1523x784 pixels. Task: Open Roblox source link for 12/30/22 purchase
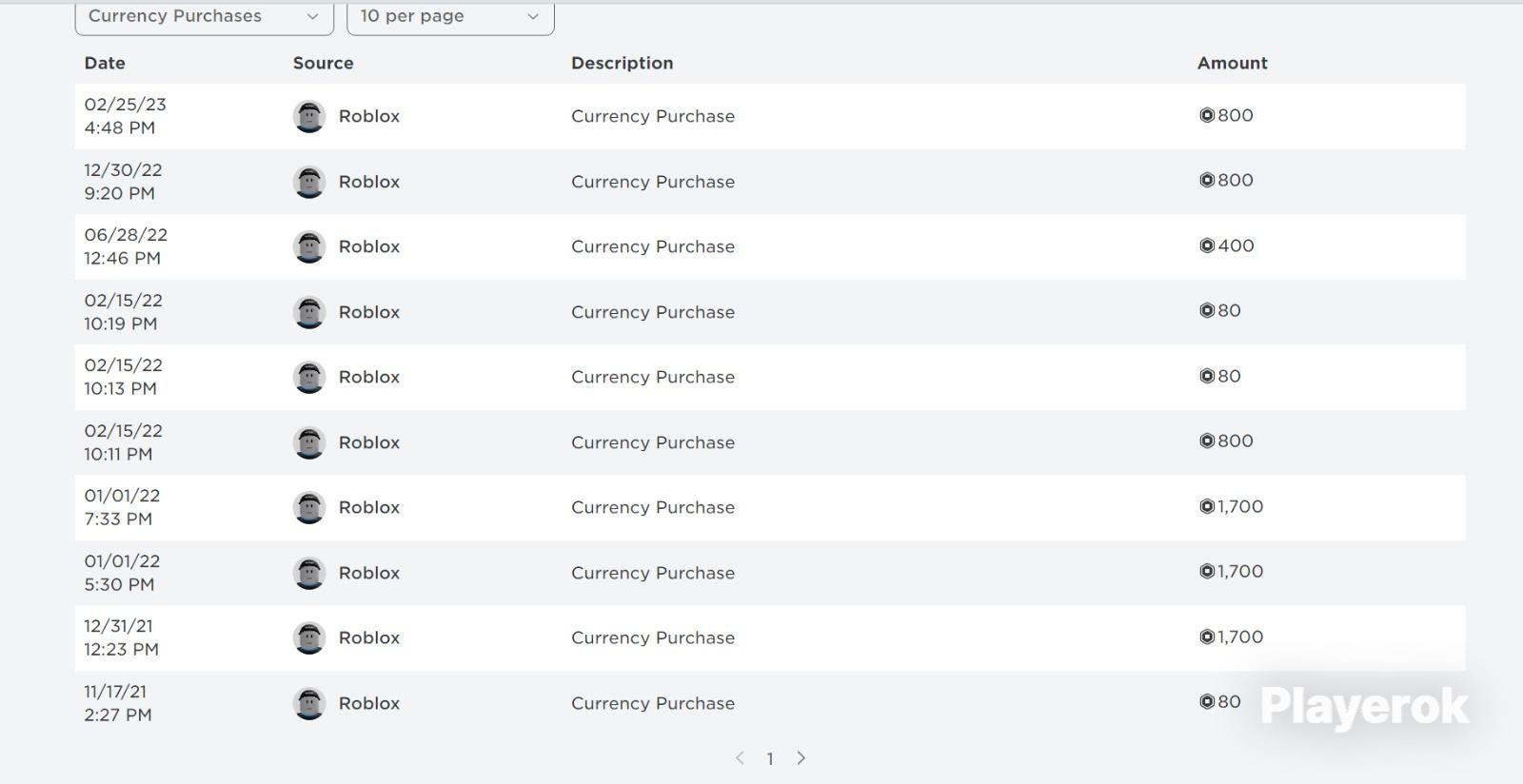pyautogui.click(x=369, y=182)
